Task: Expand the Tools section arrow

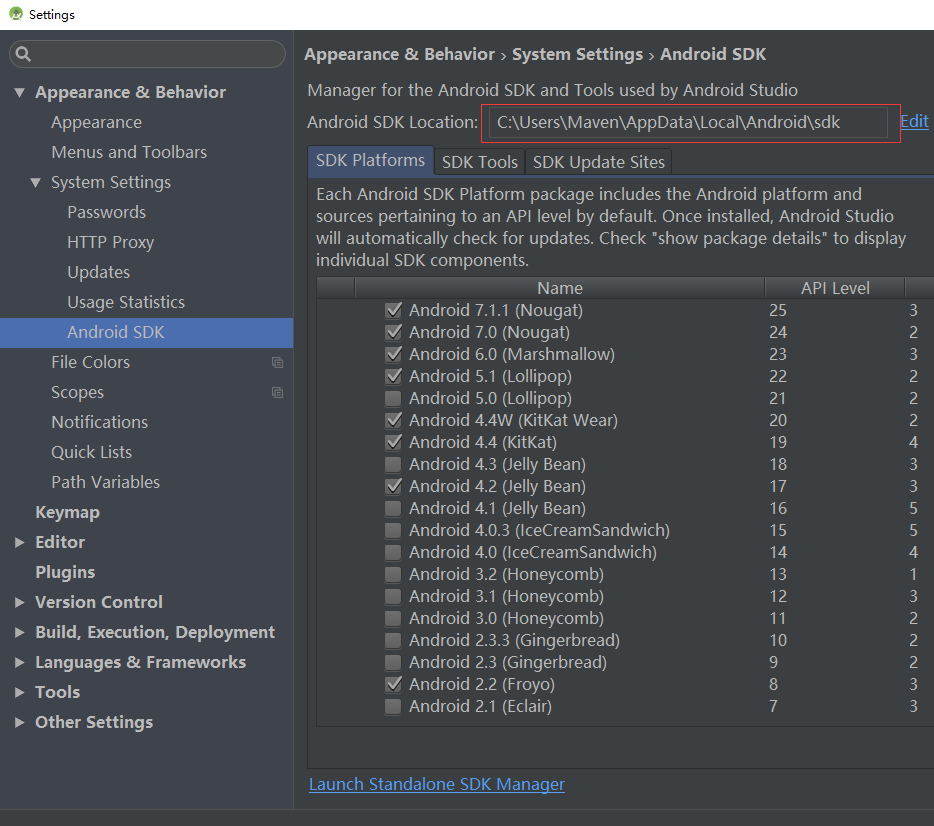Action: 20,692
